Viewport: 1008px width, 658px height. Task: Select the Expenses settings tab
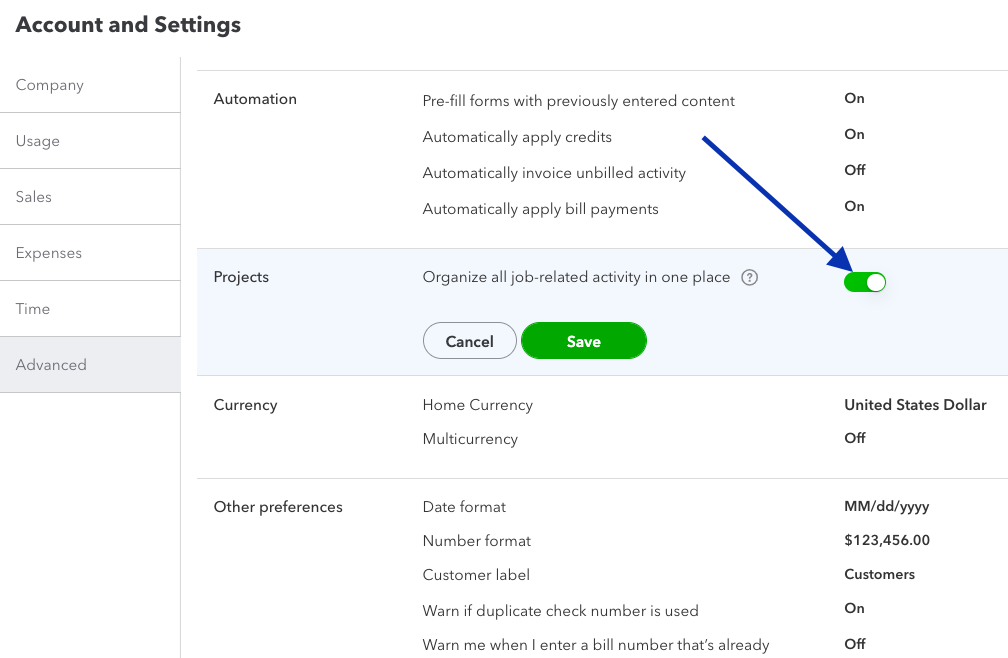[49, 253]
